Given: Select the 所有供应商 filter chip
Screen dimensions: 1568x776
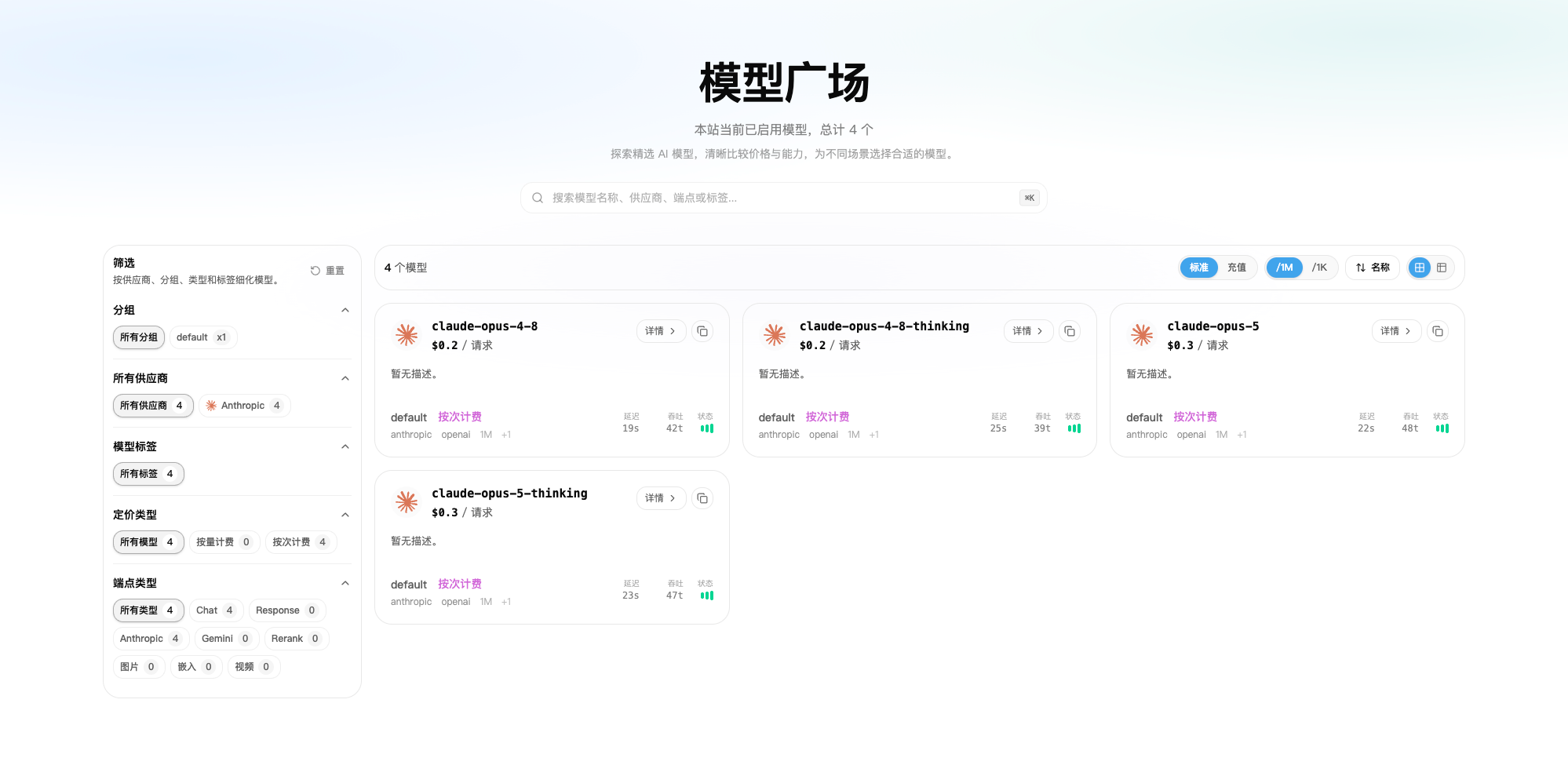Looking at the screenshot, I should (x=153, y=406).
